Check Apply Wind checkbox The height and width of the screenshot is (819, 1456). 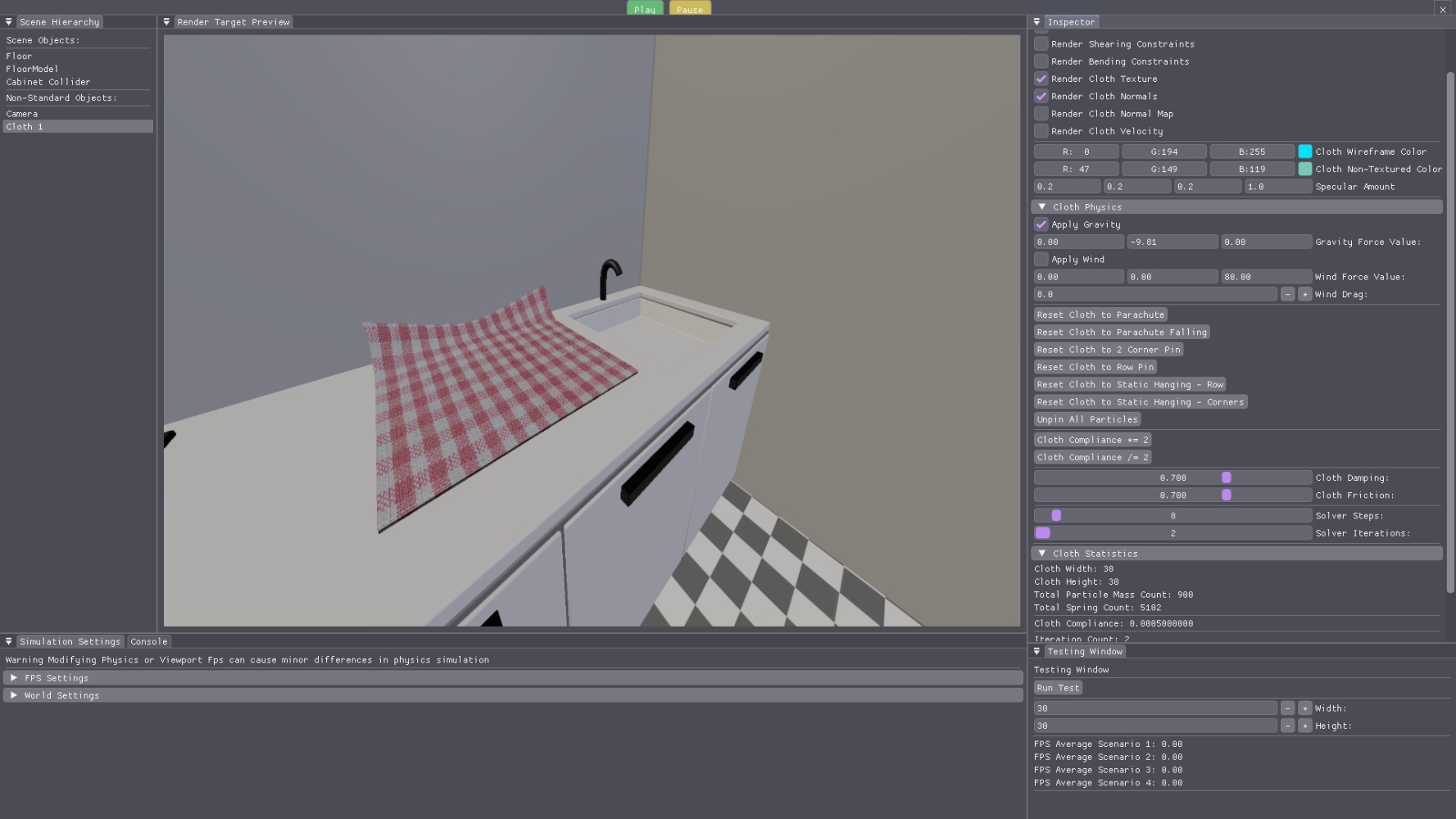1041,259
